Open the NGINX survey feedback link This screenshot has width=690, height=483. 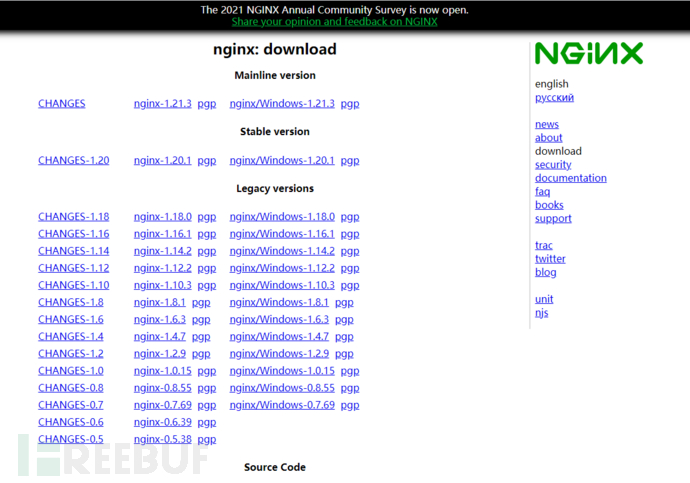[333, 22]
